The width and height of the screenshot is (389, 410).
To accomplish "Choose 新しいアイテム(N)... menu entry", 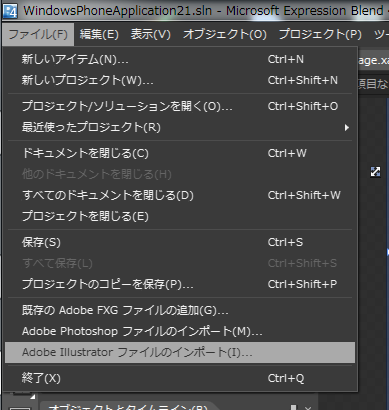I will [x=180, y=59].
